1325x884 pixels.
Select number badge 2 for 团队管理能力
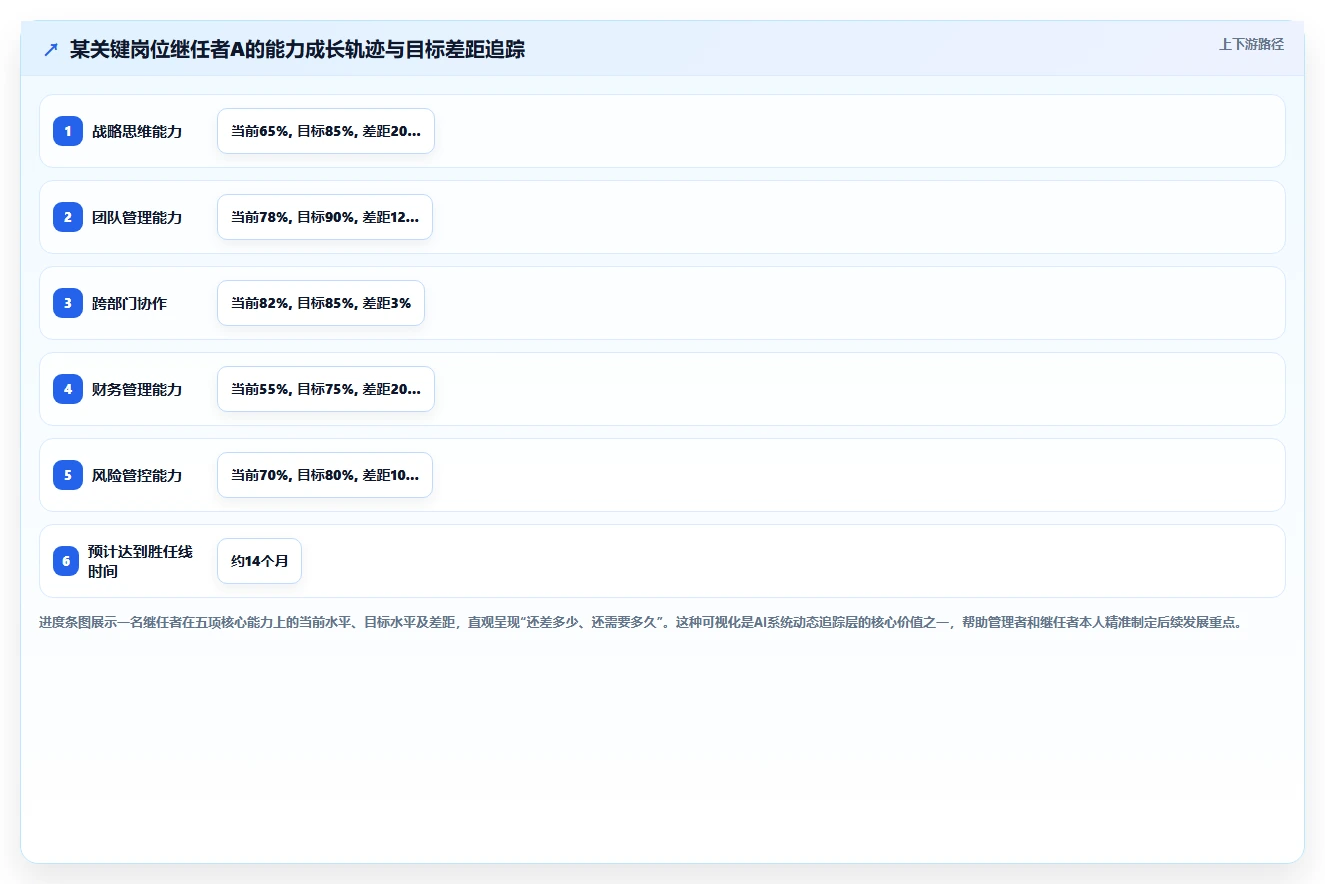tap(68, 217)
